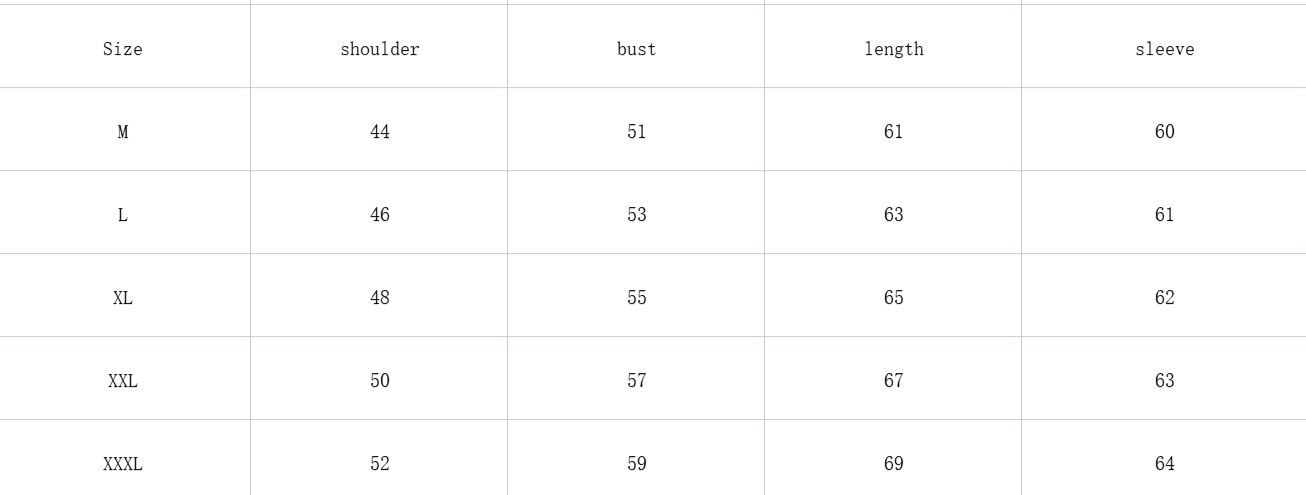The image size is (1306, 495).
Task: Select the length column header
Action: click(x=894, y=49)
